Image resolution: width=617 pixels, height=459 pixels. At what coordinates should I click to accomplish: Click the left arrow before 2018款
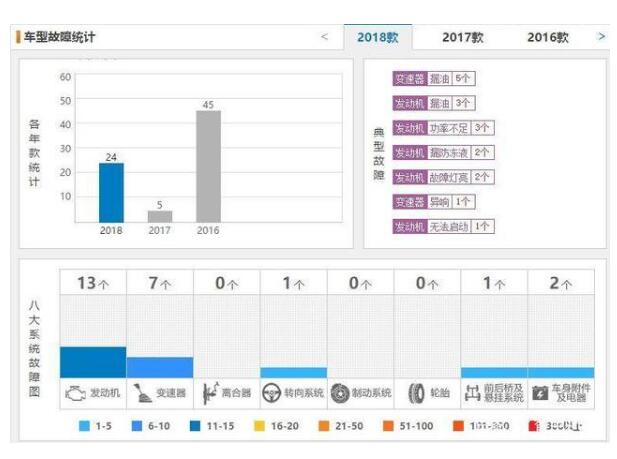point(324,37)
